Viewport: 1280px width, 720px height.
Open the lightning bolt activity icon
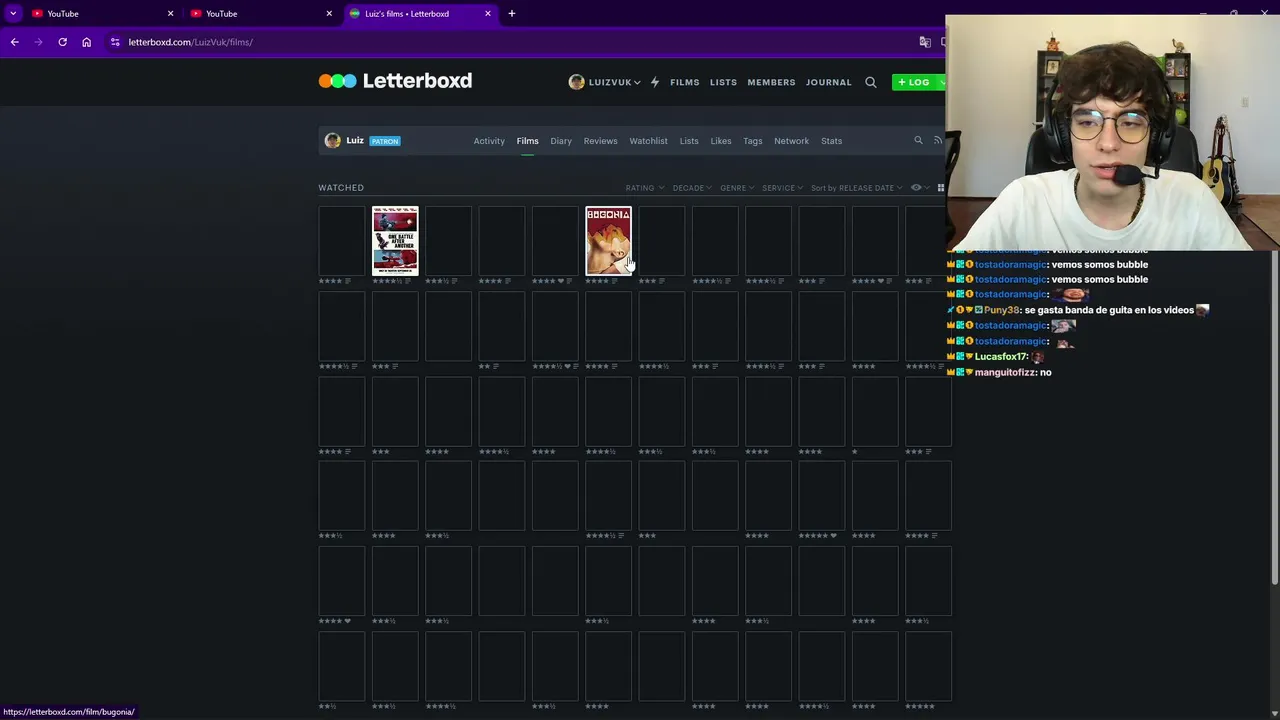point(655,82)
